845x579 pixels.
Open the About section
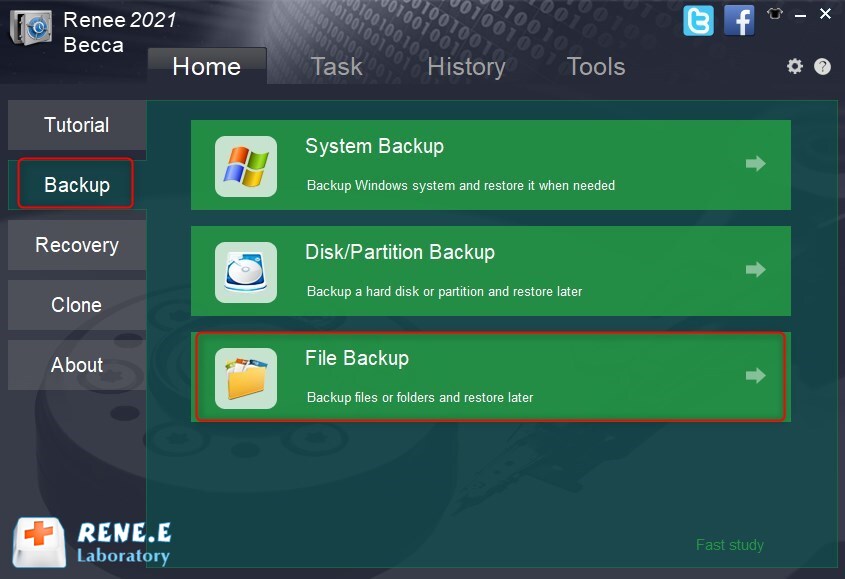pos(77,365)
